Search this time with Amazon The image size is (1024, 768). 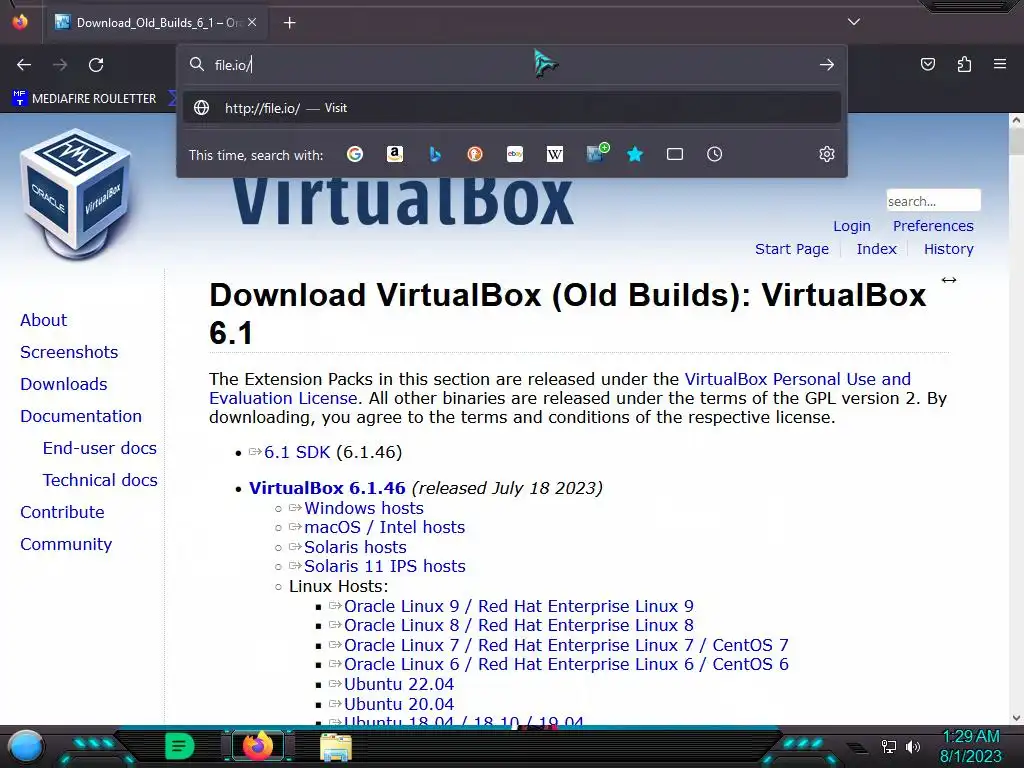394,154
